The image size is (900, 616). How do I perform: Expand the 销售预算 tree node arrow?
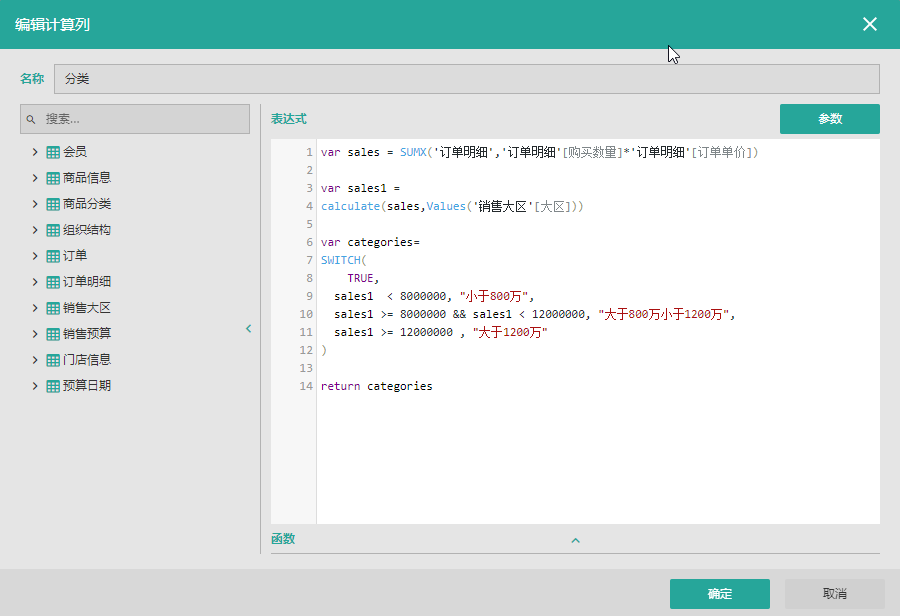(x=35, y=334)
